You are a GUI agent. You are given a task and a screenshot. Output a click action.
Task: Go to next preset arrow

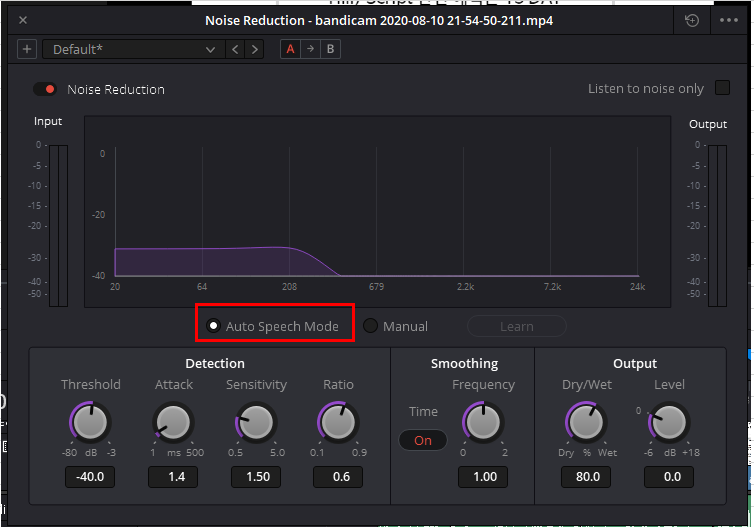pyautogui.click(x=254, y=49)
